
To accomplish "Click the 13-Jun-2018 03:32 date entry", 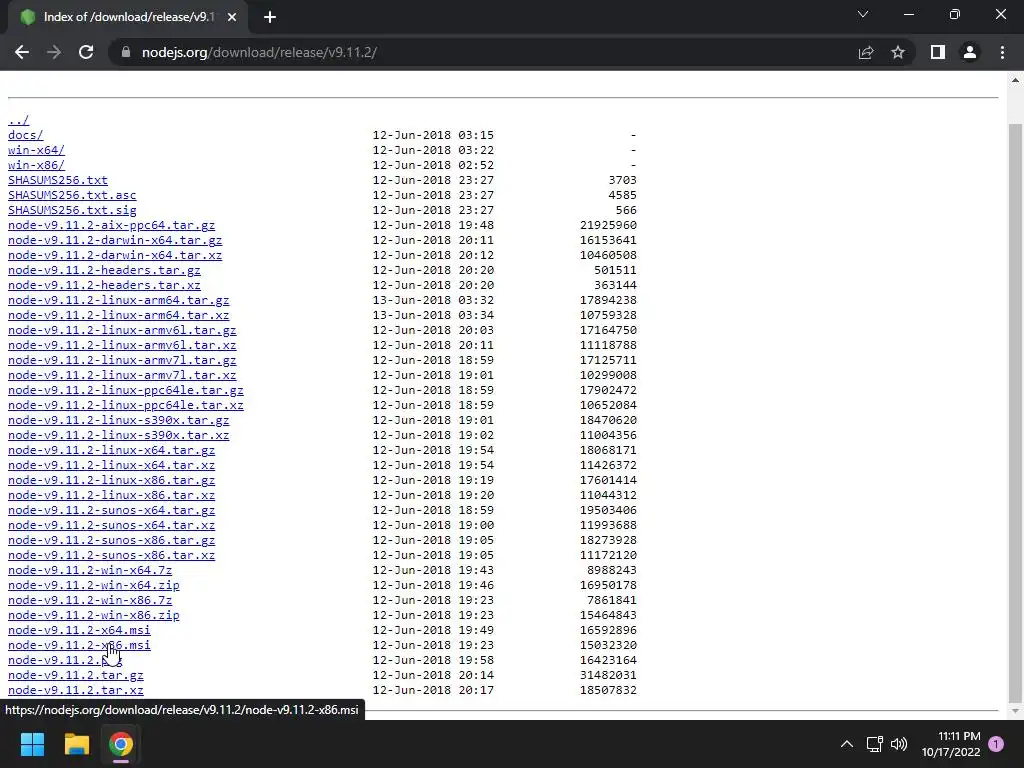I will tap(433, 300).
